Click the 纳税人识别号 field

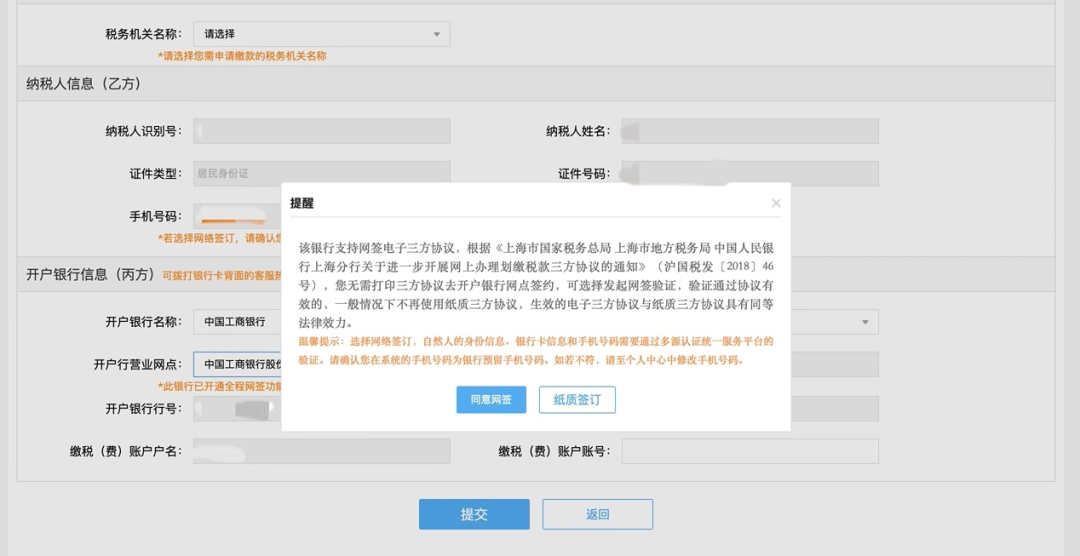(322, 131)
